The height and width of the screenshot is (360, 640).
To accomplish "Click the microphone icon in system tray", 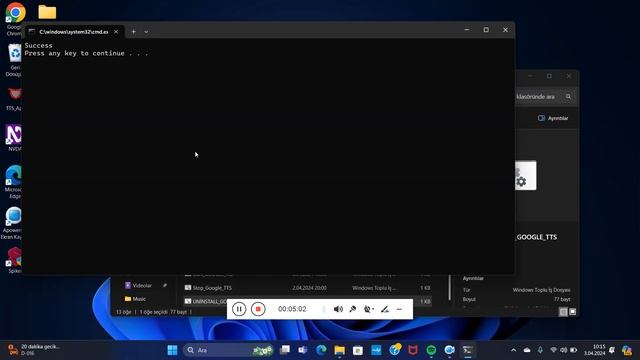I will pos(540,350).
